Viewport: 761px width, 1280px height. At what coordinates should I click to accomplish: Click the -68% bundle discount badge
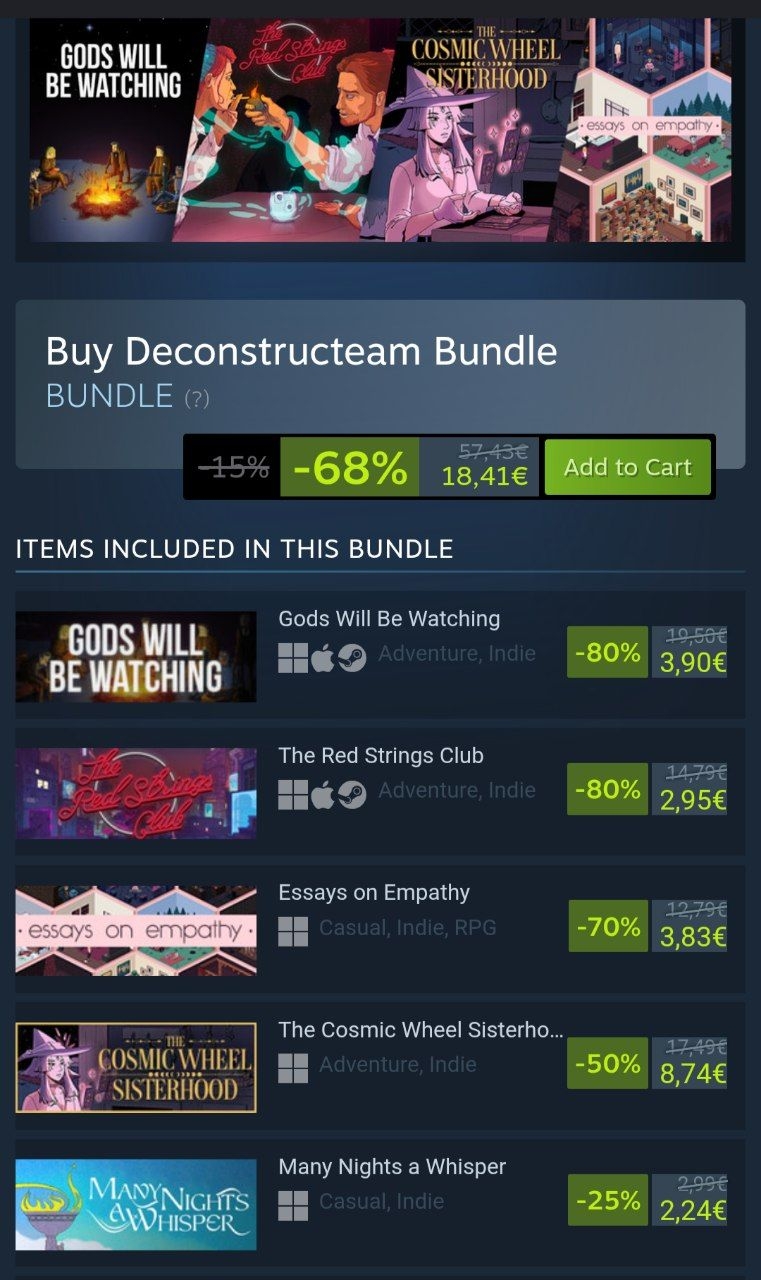tap(349, 467)
